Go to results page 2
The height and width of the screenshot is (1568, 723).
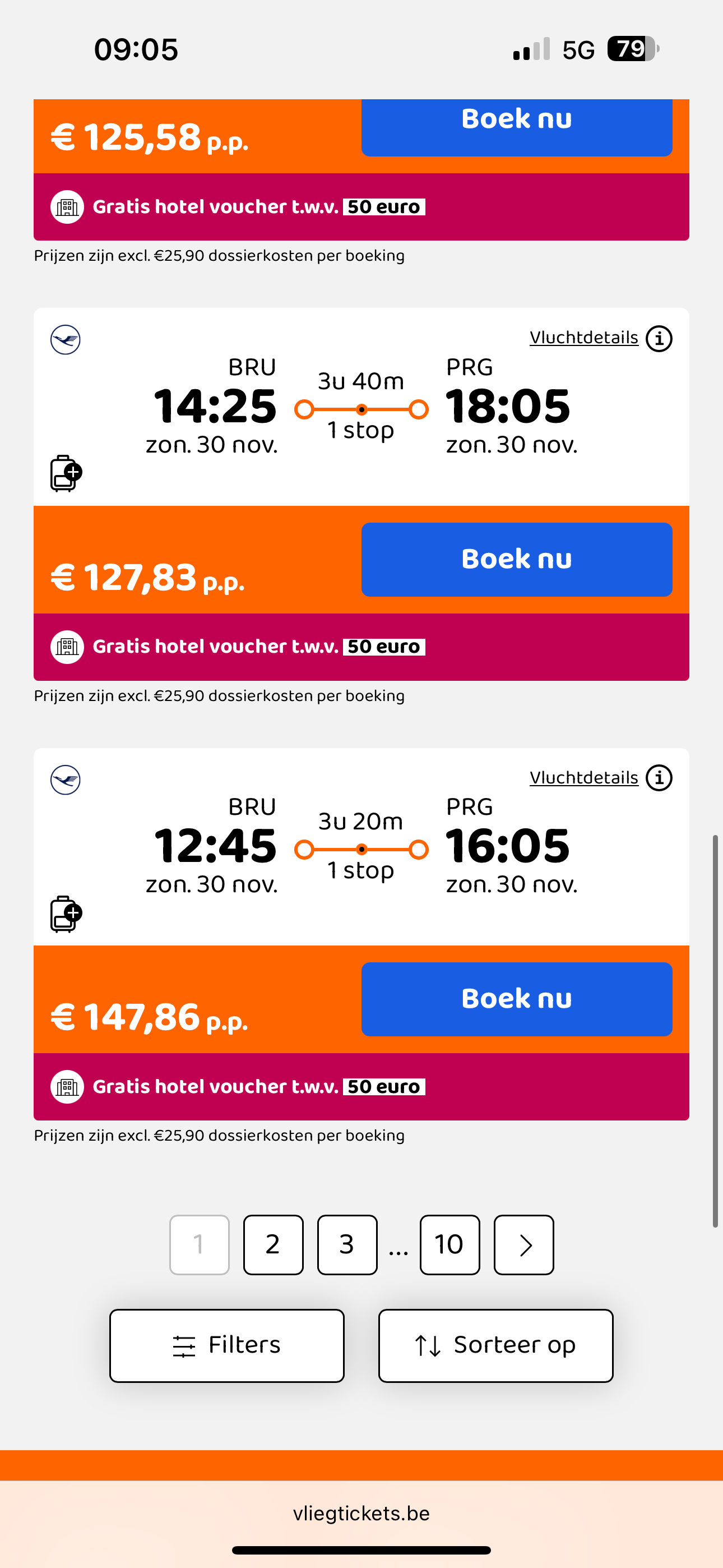click(x=274, y=1244)
